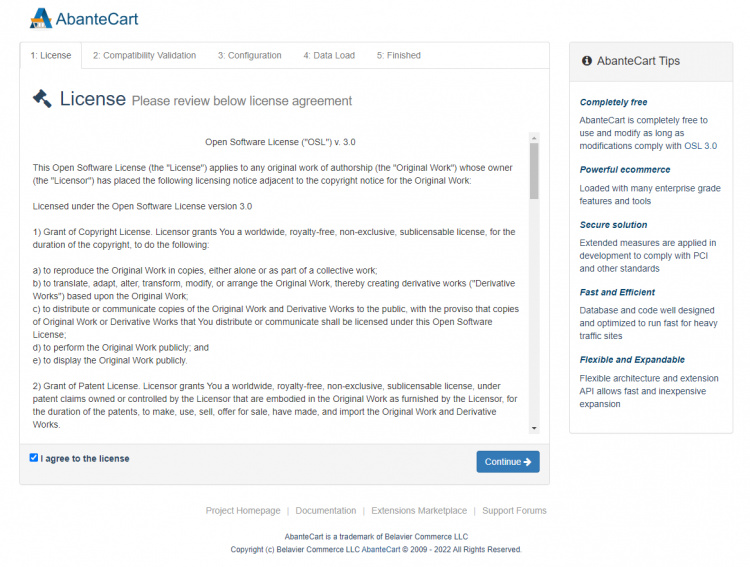This screenshot has width=750, height=567.
Task: Click the 'I agree to the license' label
Action: click(85, 459)
